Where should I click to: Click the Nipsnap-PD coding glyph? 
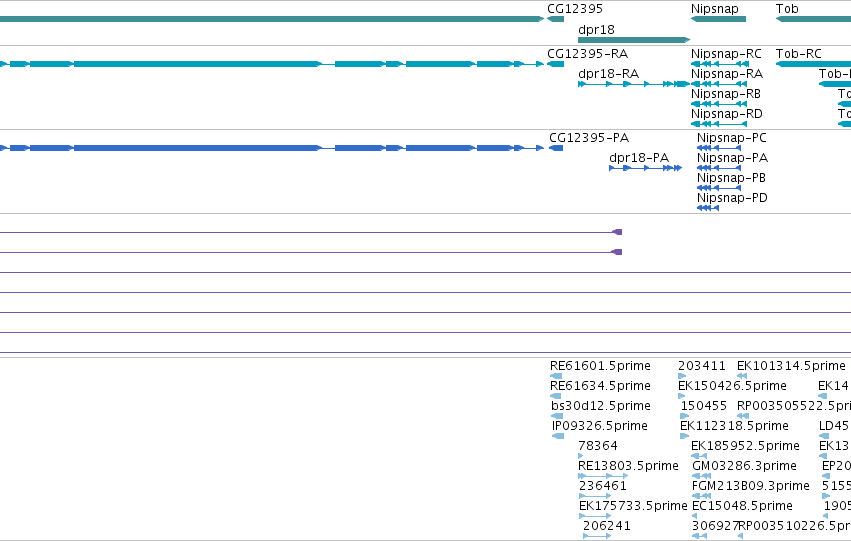[708, 208]
